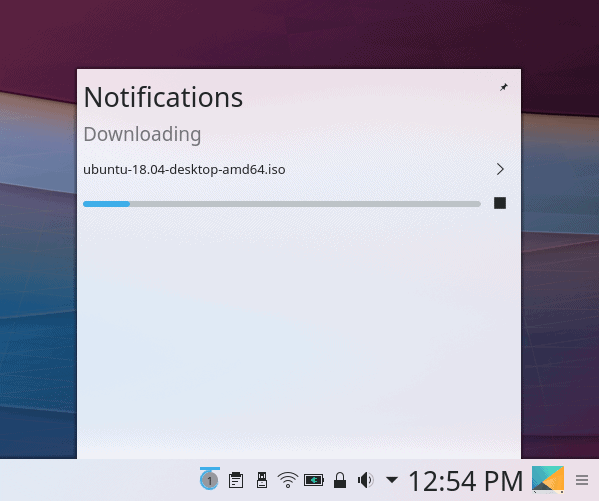Open the notifications tray icon with badge 1
Viewport: 599px width, 501px height.
coord(209,479)
